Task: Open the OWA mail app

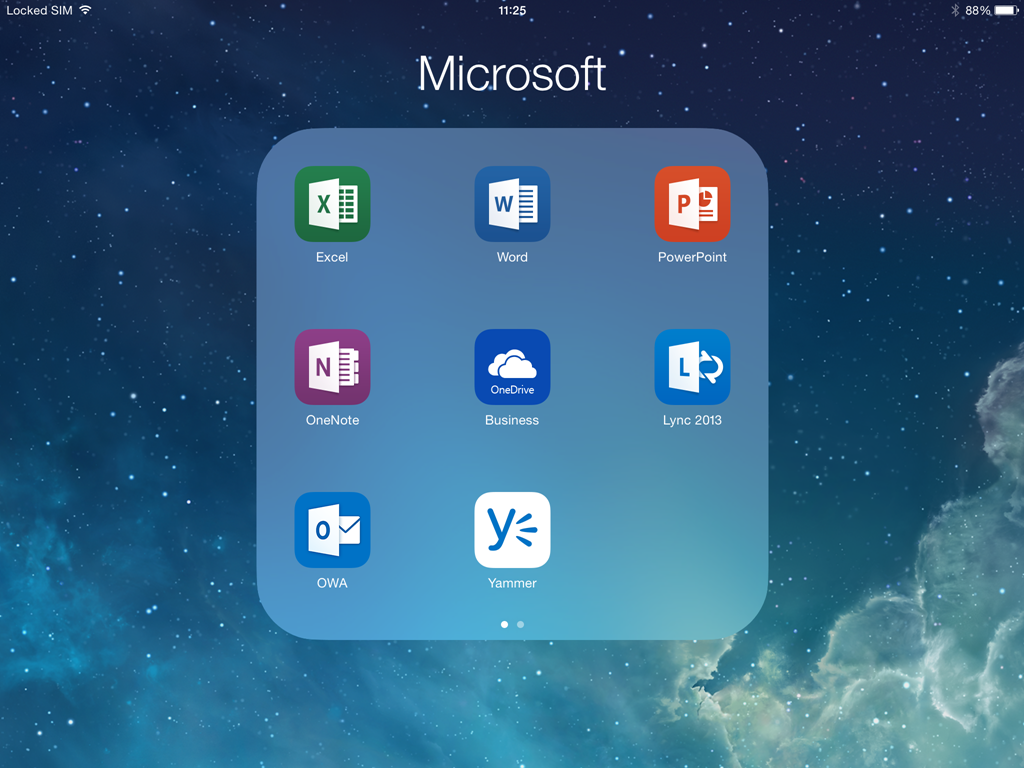Action: 332,530
